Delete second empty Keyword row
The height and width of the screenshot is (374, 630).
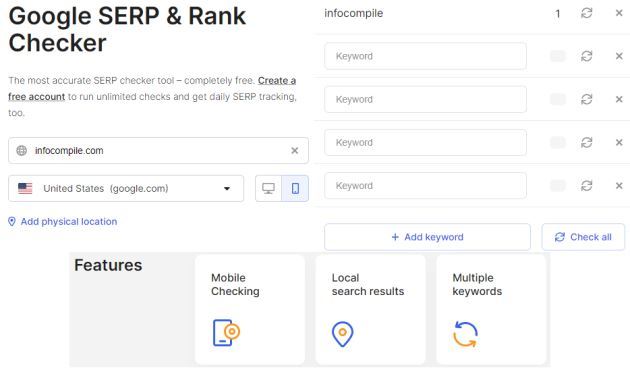point(619,99)
